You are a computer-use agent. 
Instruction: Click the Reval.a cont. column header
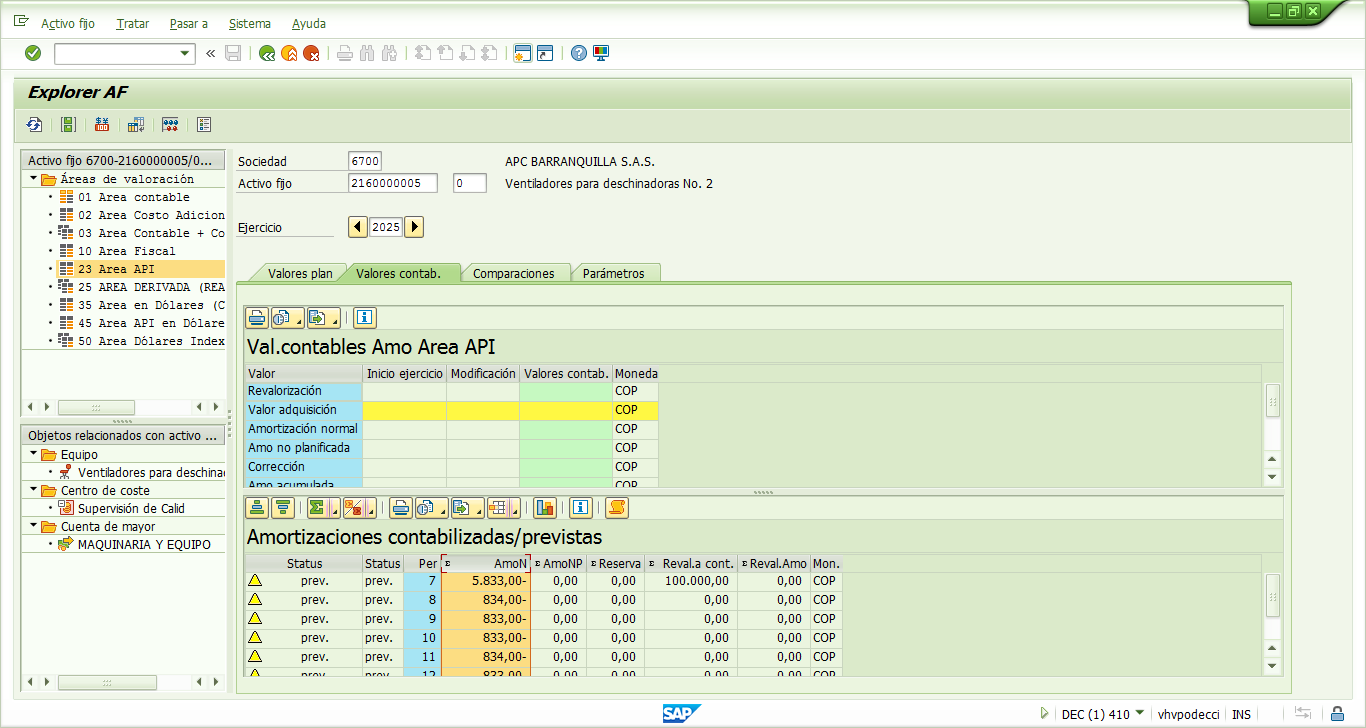click(x=691, y=564)
